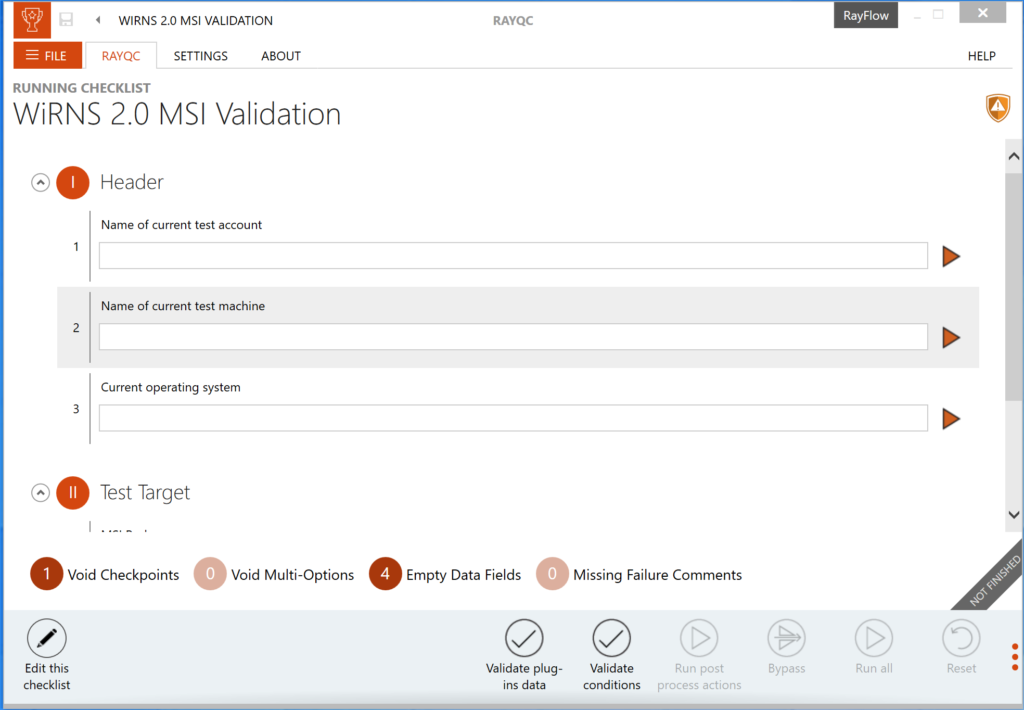Open the SETTINGS tab
The image size is (1024, 710).
click(200, 56)
